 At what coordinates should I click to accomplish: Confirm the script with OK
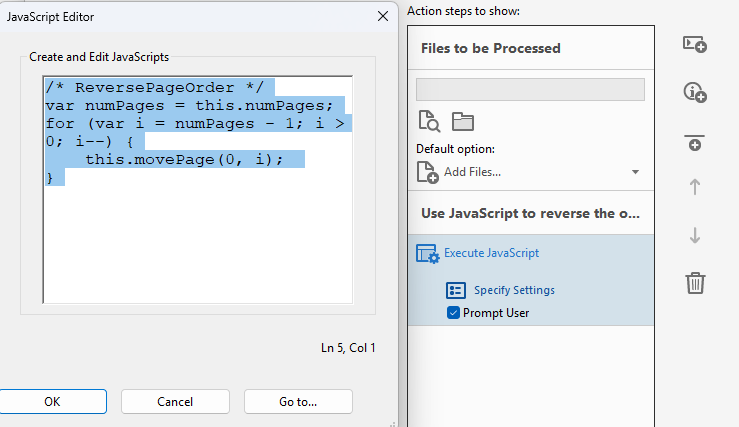52,402
